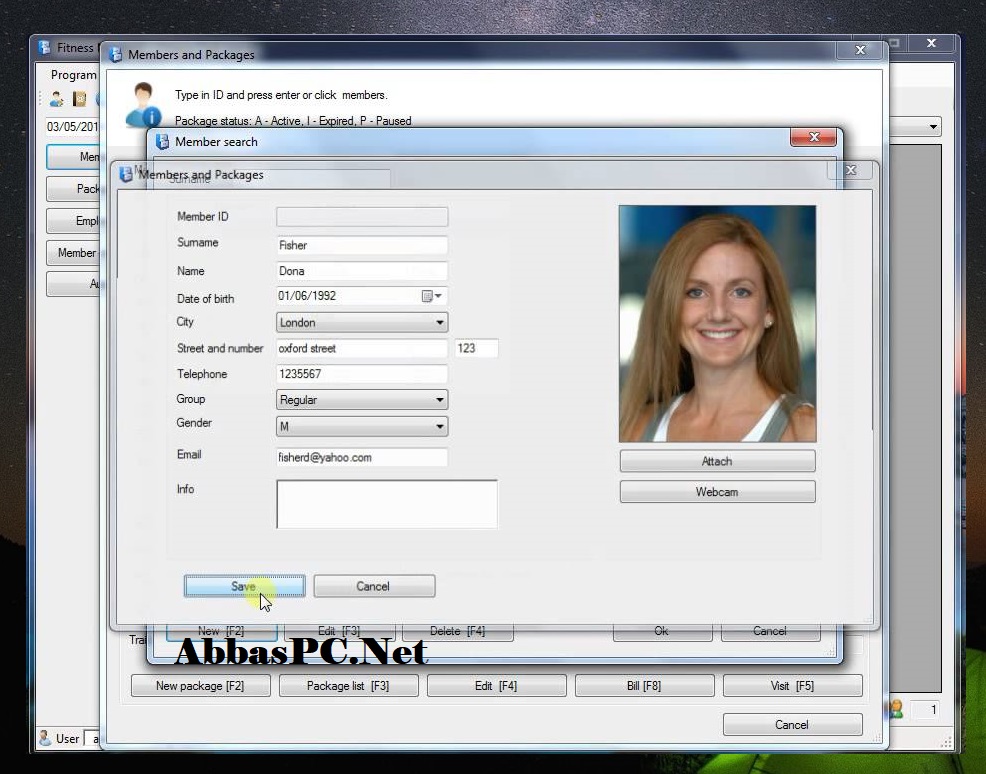The image size is (986, 774).
Task: Edit the Telephone field 1235567
Action: pos(362,374)
